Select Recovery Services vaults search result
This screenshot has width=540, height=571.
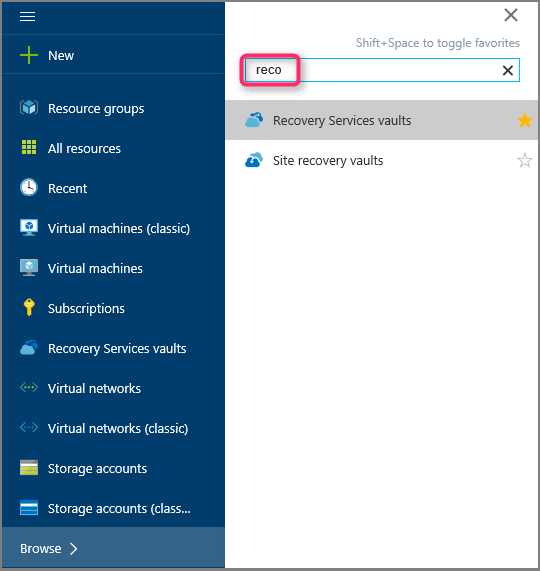click(x=381, y=120)
